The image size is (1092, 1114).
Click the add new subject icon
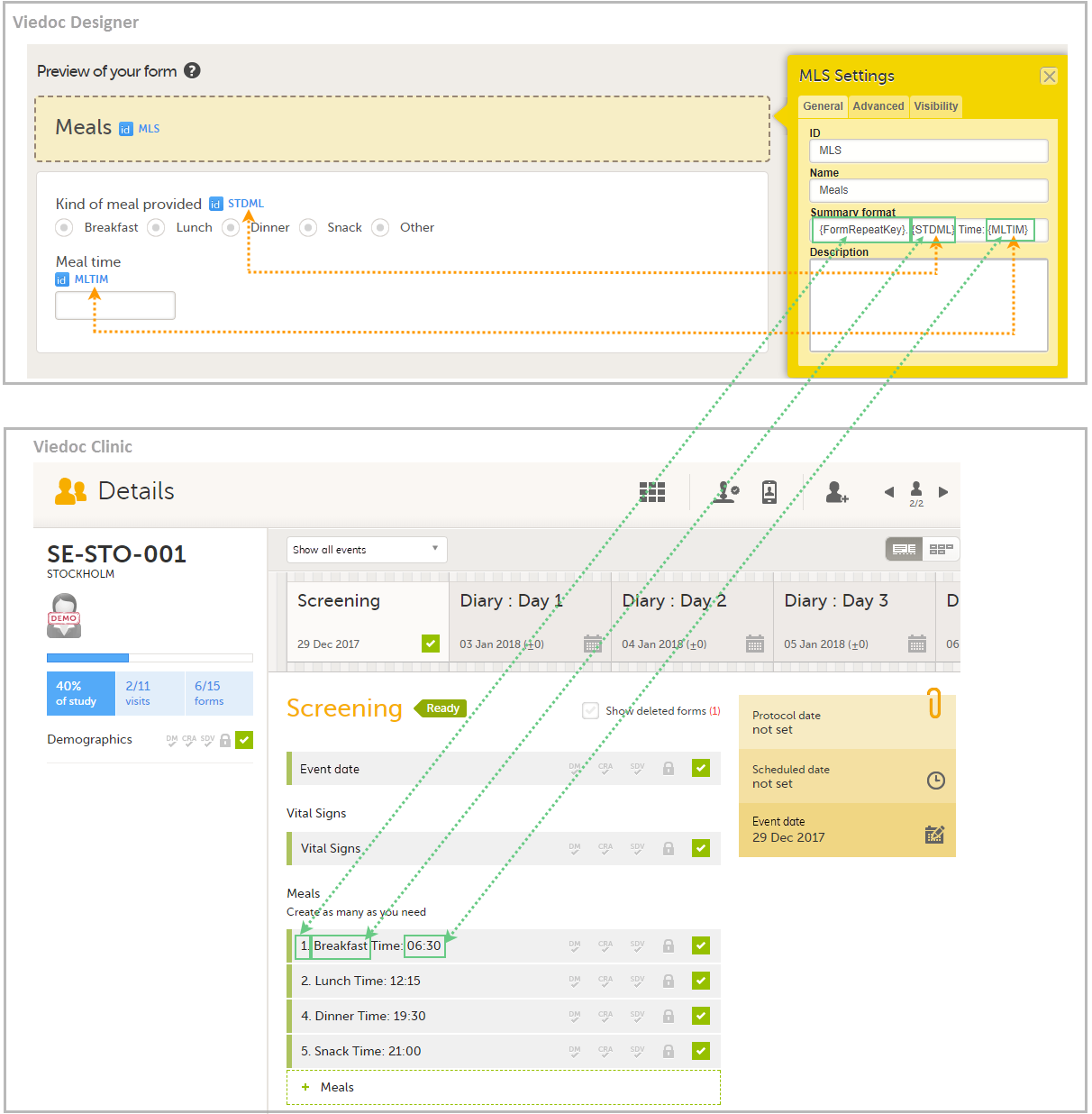coord(837,491)
